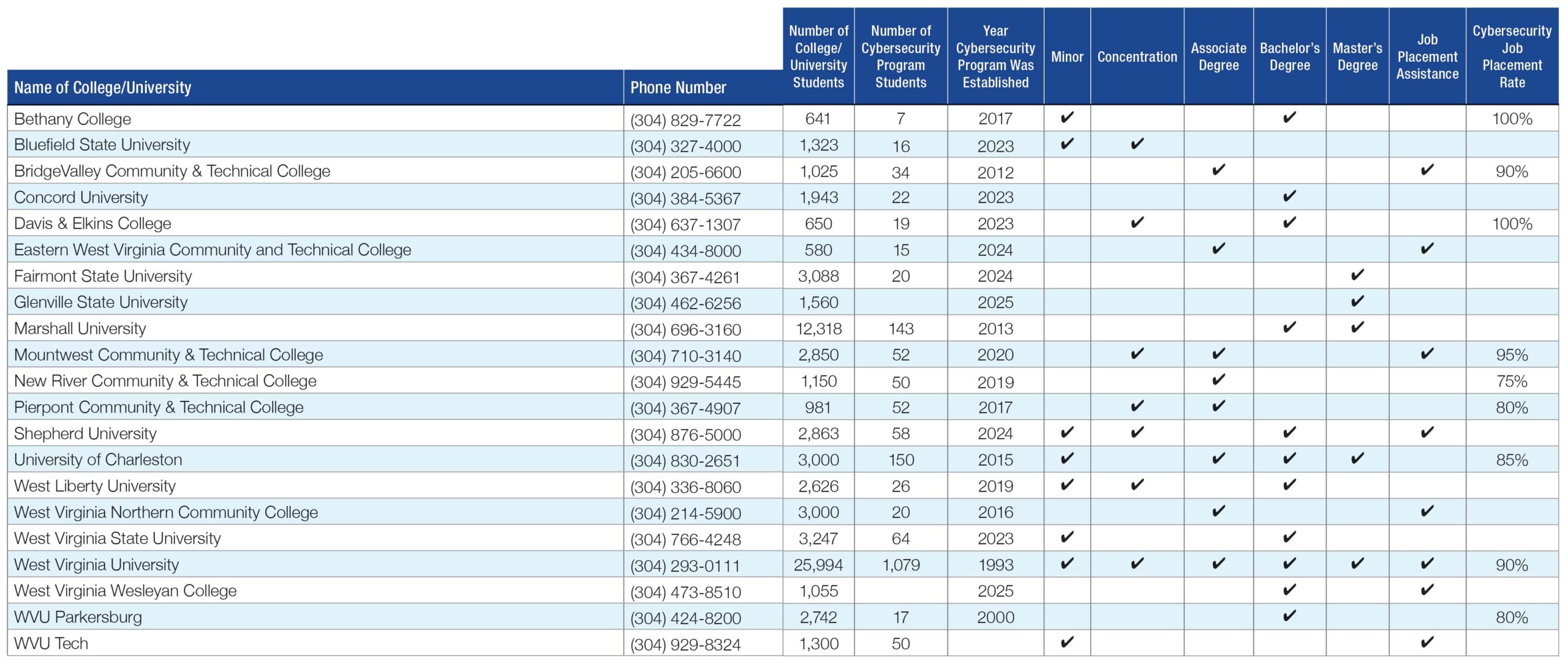Click Eastern West Virginia Job Placement checkmark
The image size is (1568, 666).
[1427, 249]
